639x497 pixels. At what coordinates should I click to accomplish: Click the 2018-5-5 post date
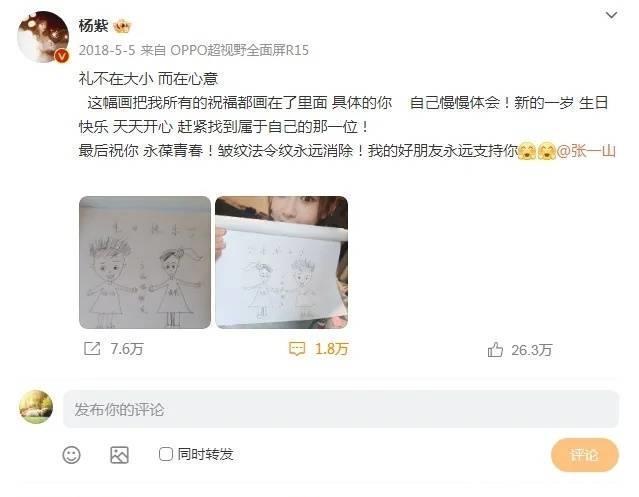[107, 50]
